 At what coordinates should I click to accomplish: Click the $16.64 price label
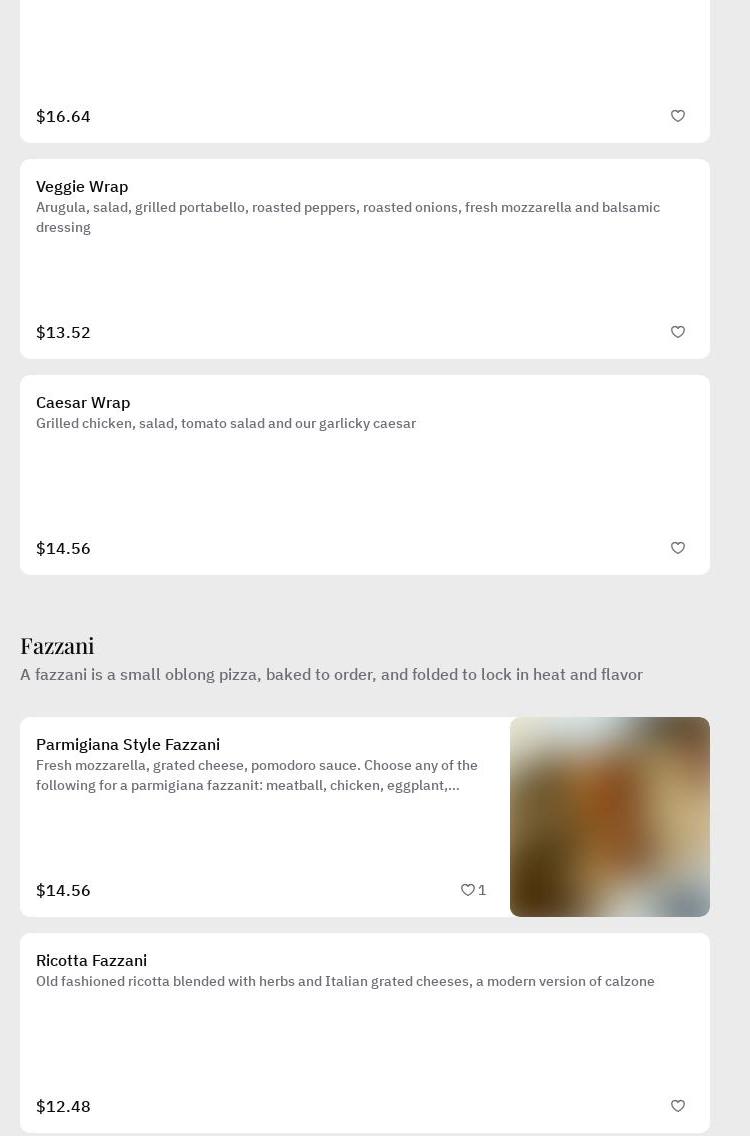(x=63, y=117)
